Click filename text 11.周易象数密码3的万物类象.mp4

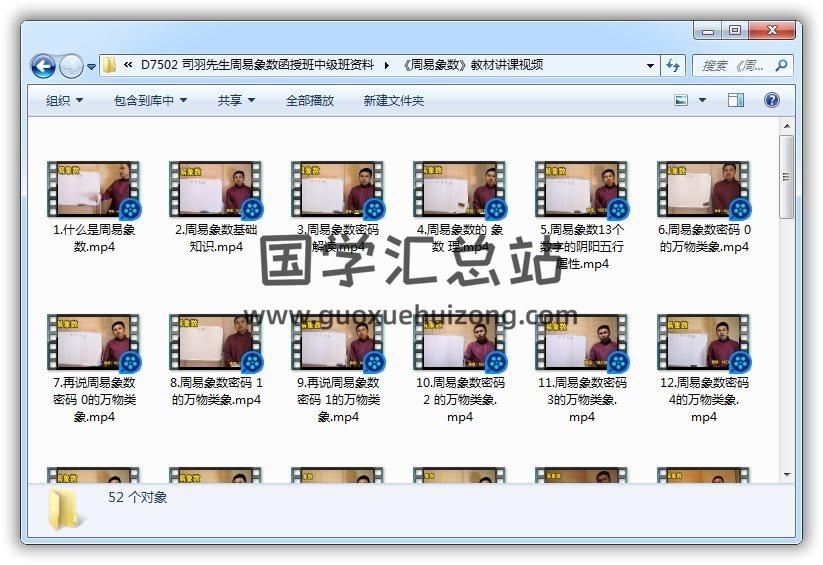coord(582,400)
